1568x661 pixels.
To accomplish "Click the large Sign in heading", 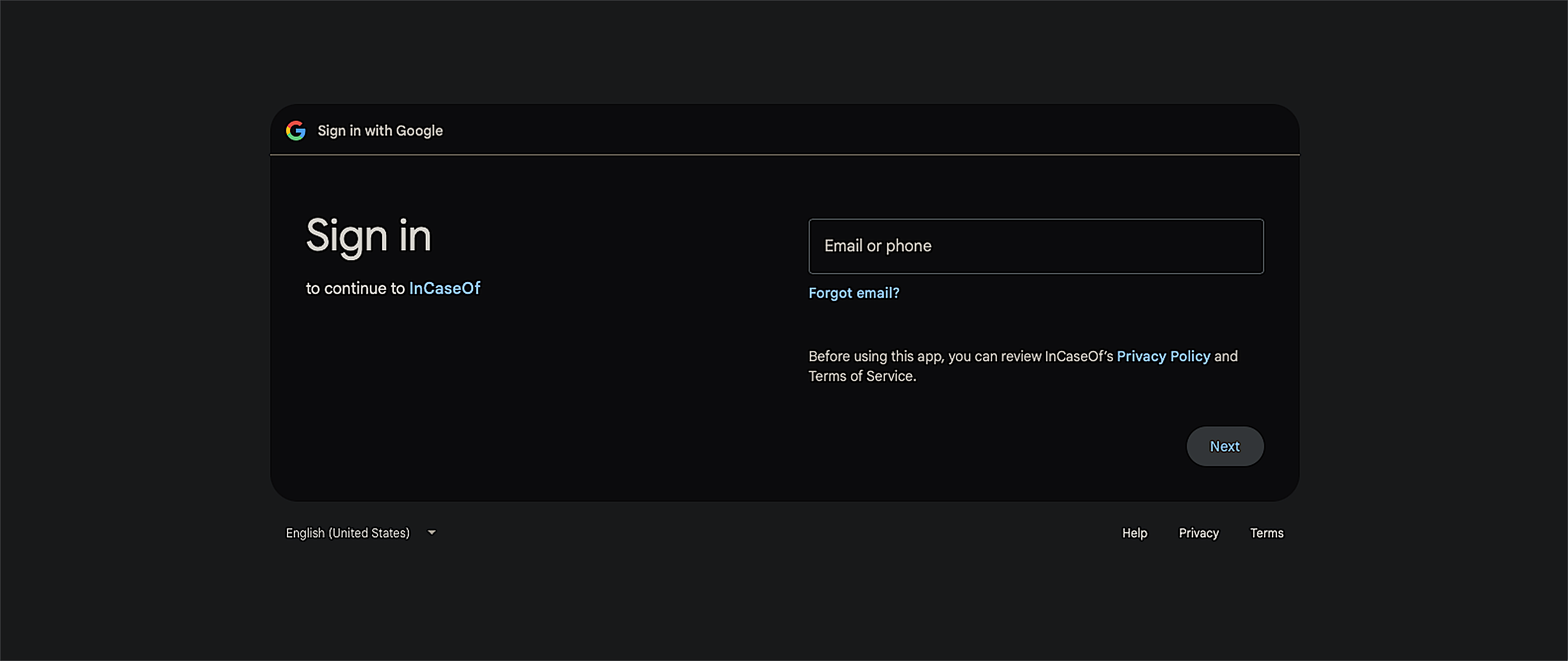I will [368, 236].
